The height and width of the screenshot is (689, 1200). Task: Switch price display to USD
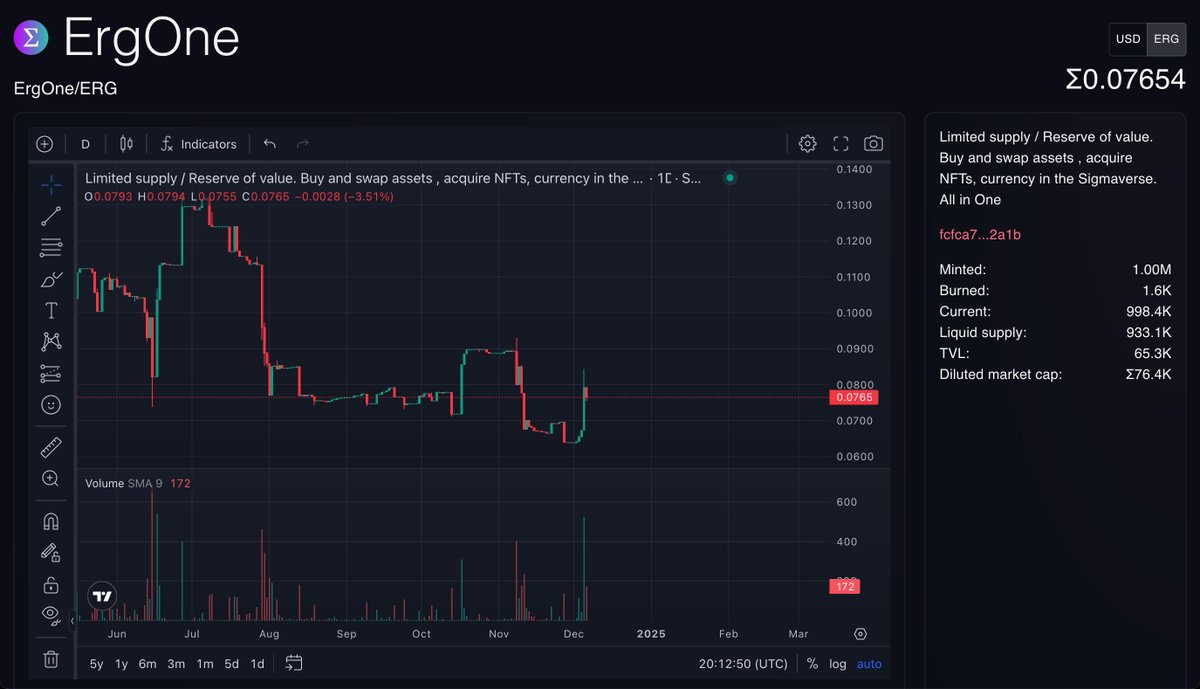click(1128, 39)
